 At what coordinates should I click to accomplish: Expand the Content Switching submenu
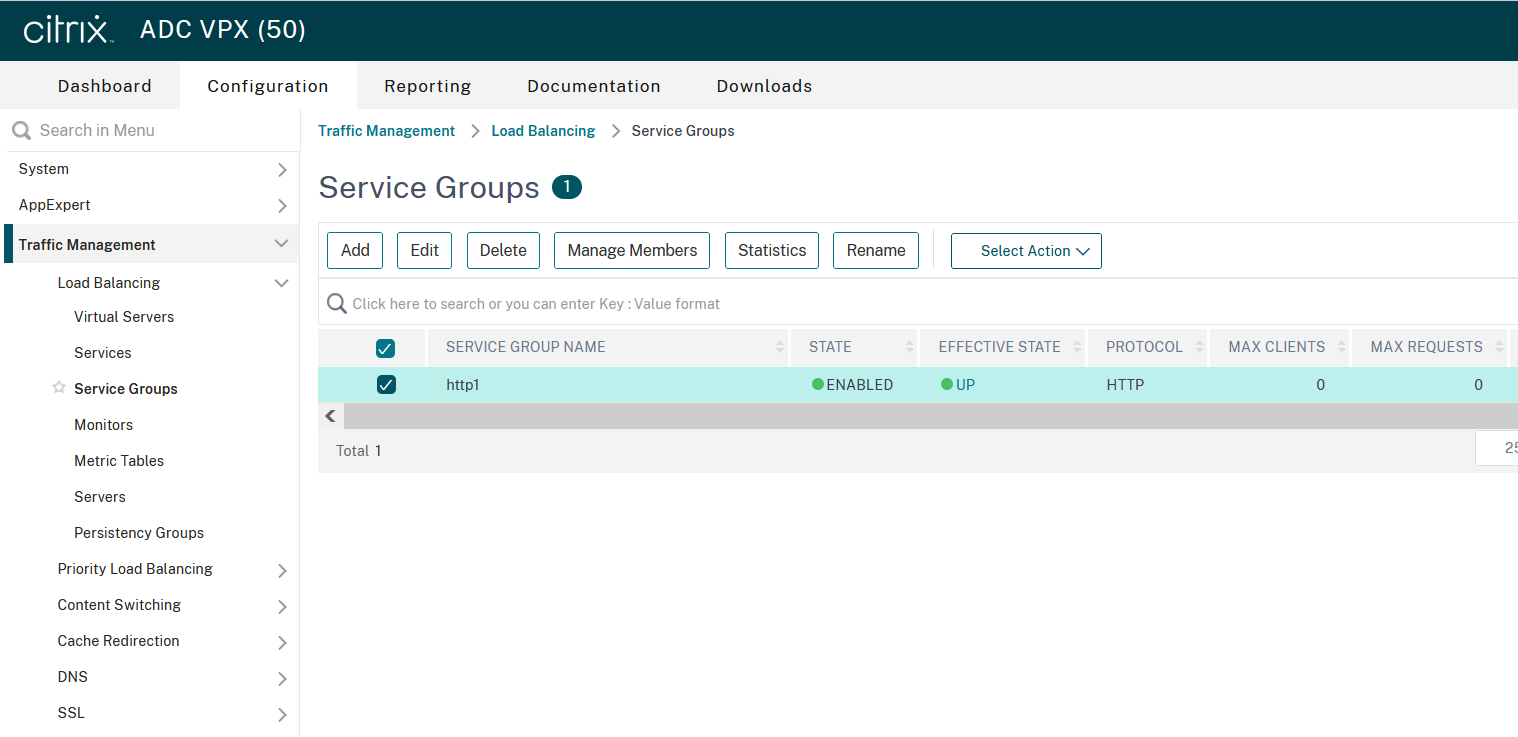[x=282, y=606]
